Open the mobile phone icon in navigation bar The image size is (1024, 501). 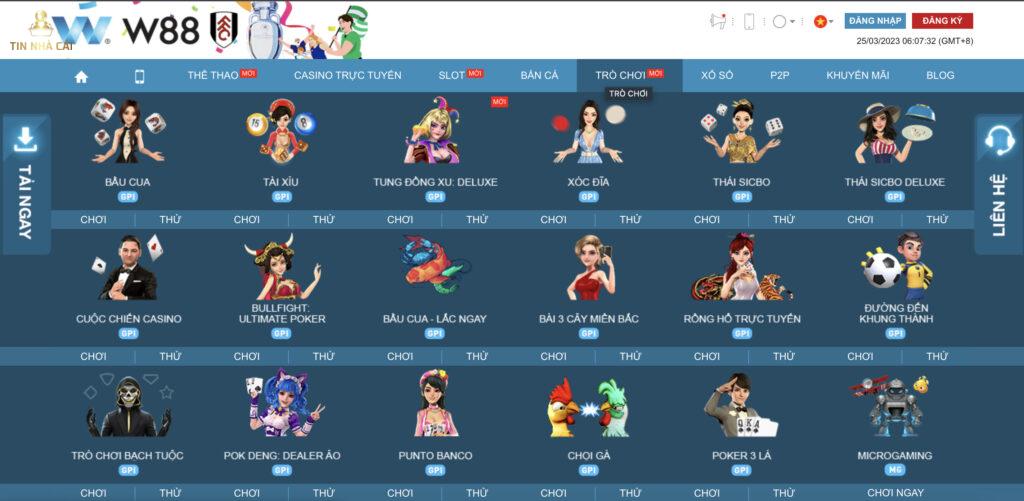(139, 76)
